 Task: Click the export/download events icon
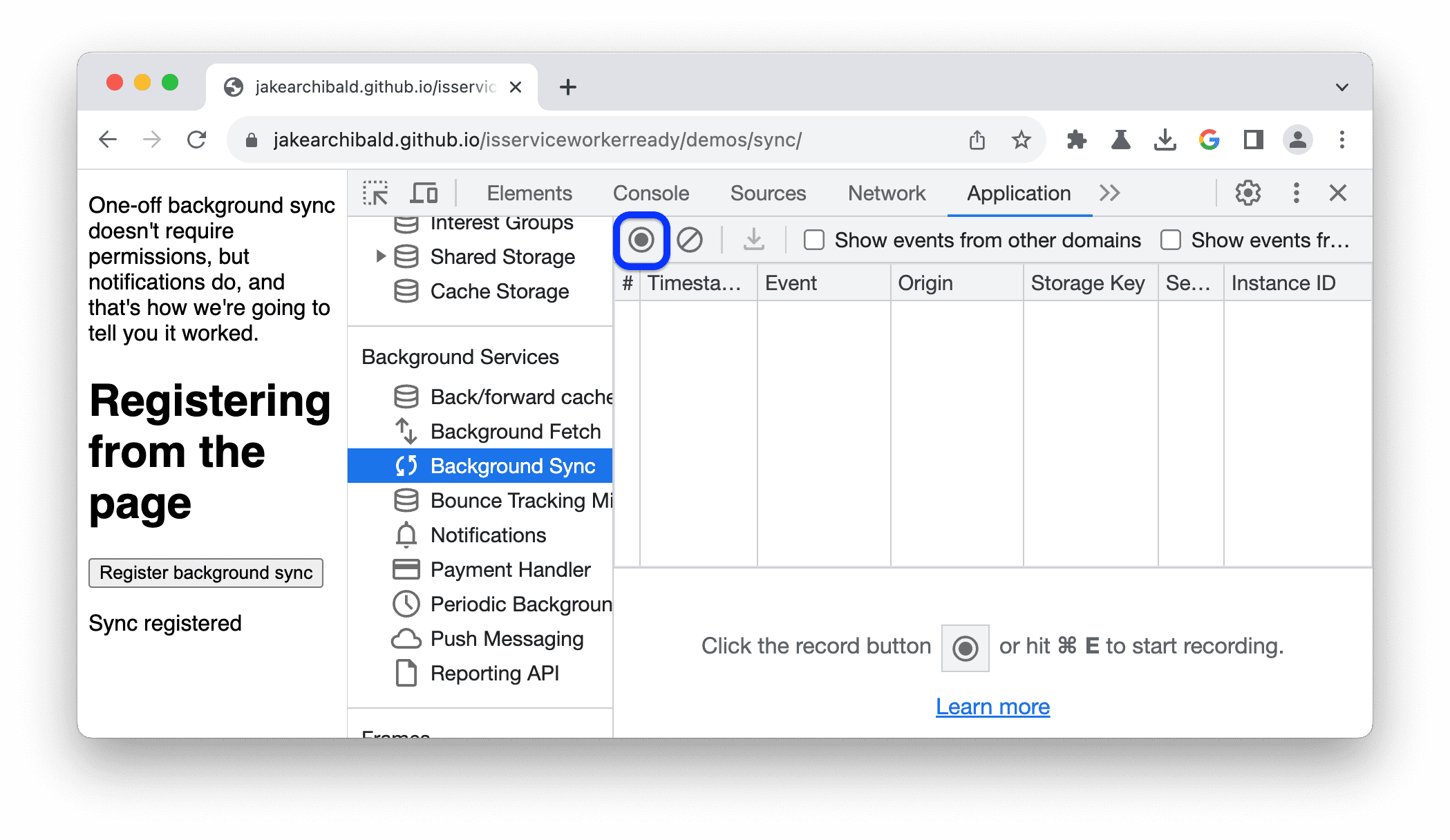(753, 240)
